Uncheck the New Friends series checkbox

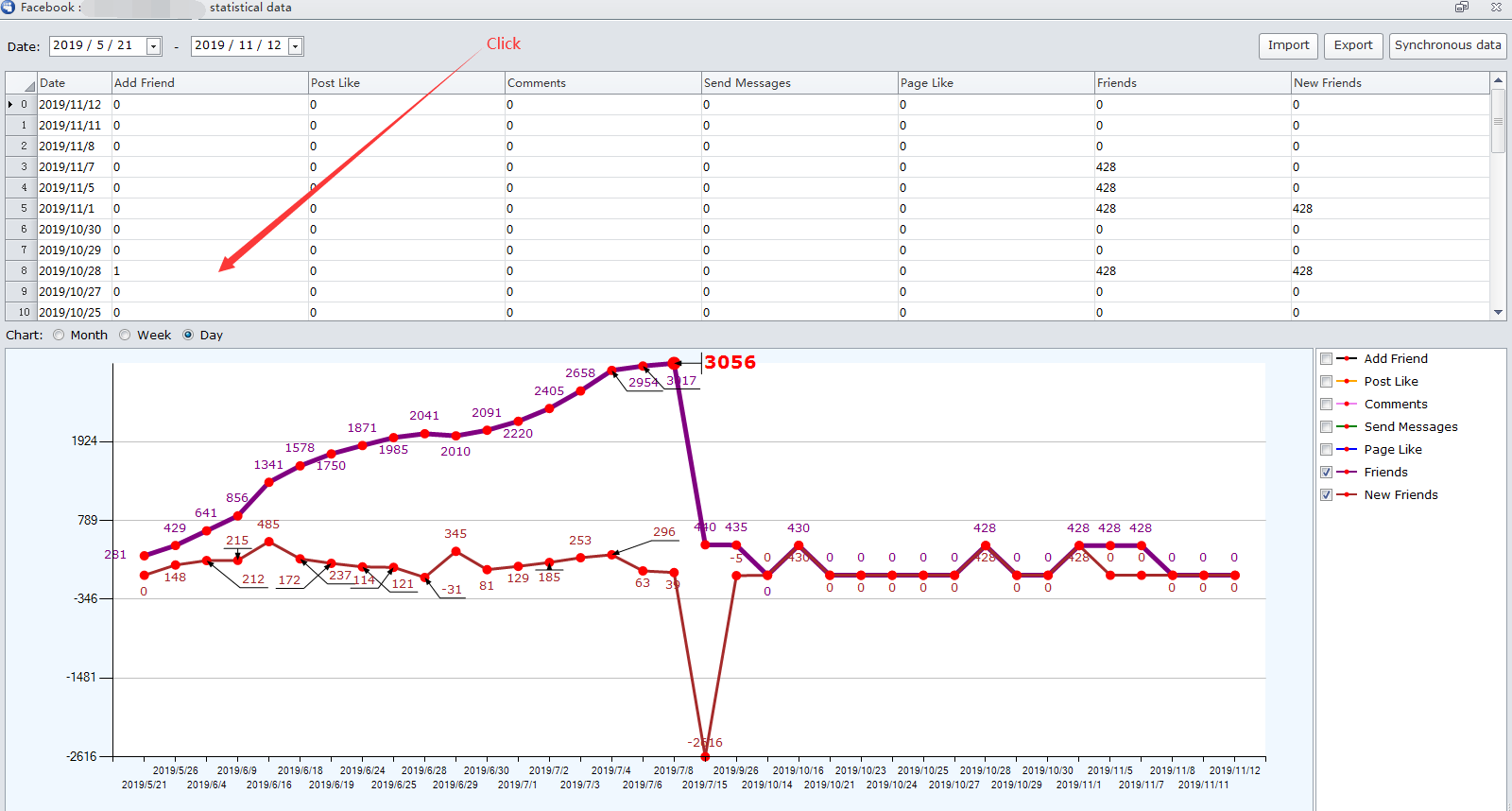click(x=1326, y=495)
